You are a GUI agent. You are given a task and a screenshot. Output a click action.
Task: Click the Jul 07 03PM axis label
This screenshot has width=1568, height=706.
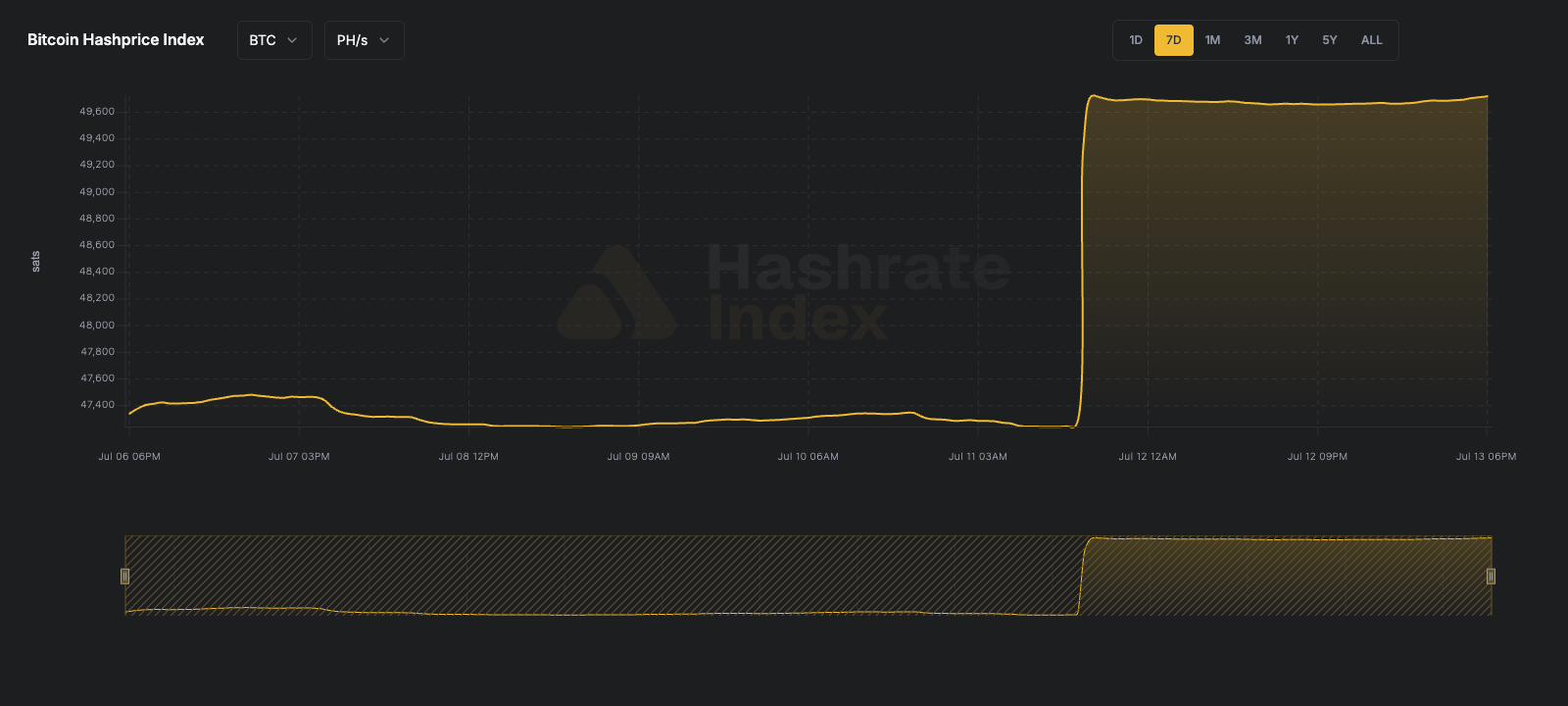[x=299, y=457]
